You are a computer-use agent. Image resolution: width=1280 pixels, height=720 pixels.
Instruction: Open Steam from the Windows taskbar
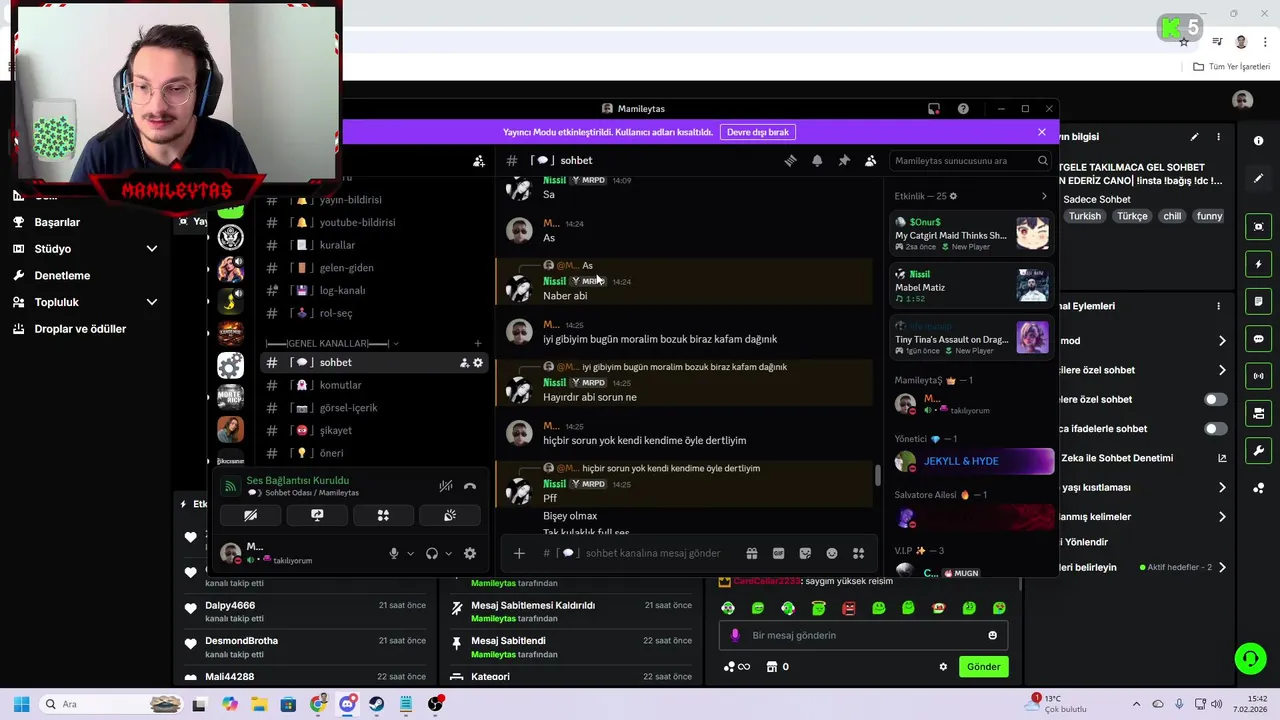(377, 704)
